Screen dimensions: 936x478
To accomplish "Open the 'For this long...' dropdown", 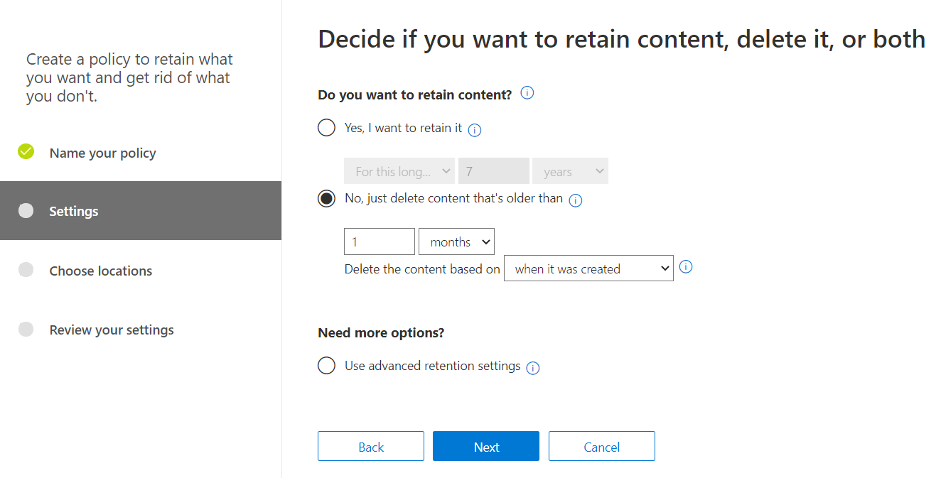I will point(399,171).
